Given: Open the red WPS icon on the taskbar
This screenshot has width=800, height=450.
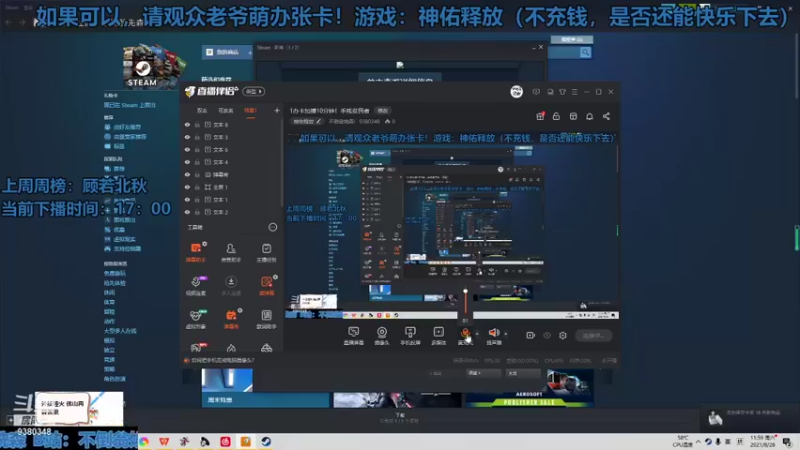Looking at the screenshot, I should click(164, 442).
